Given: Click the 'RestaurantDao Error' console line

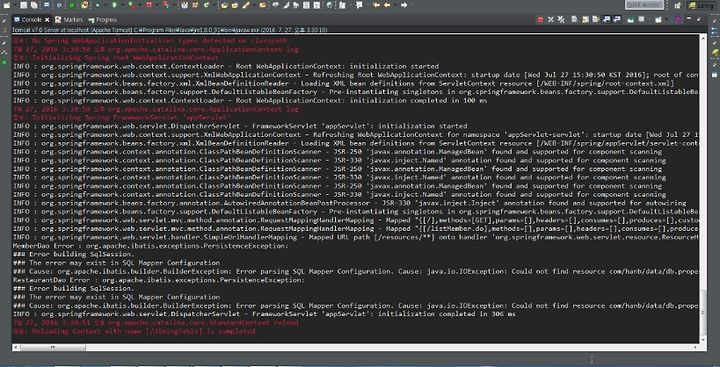Looking at the screenshot, I should tap(159, 280).
